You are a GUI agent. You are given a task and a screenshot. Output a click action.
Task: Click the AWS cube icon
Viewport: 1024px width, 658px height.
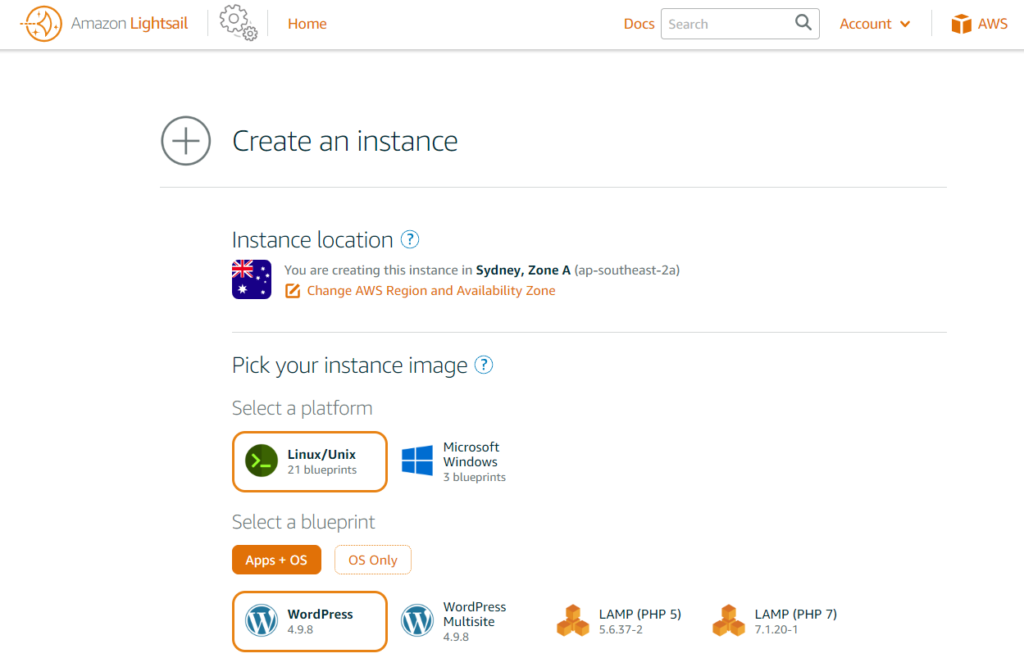[x=961, y=24]
